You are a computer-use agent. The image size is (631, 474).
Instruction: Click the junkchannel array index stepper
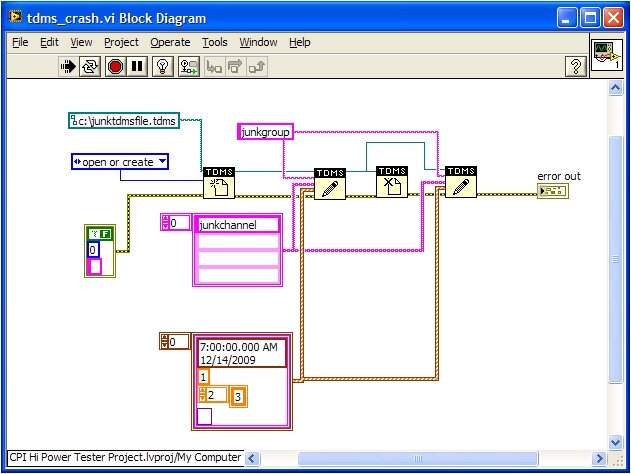(166, 223)
